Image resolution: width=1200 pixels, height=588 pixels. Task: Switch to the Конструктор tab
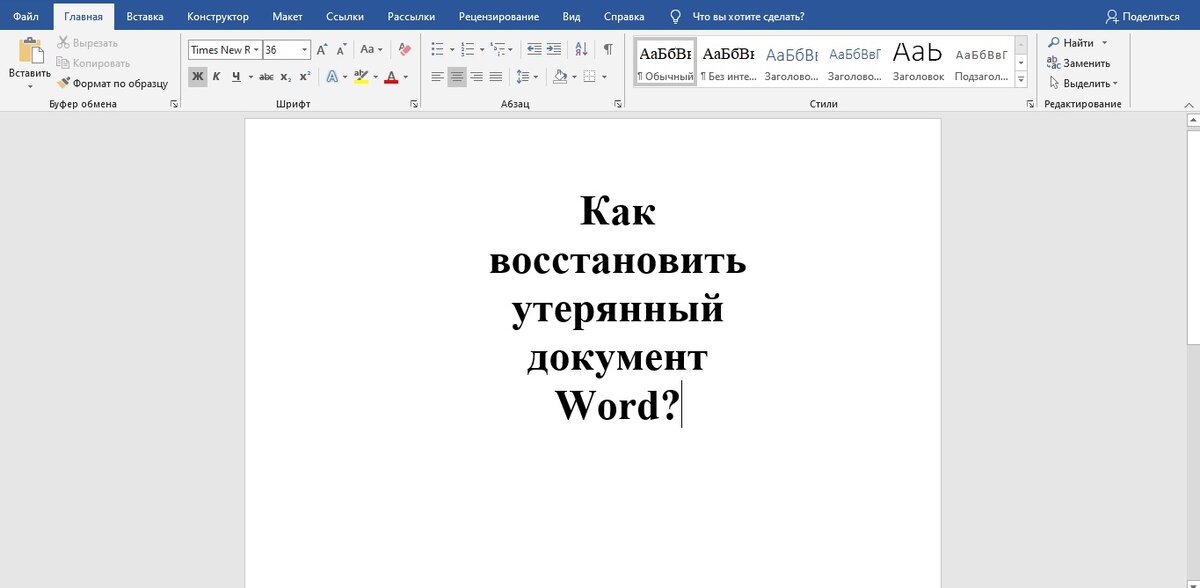[x=218, y=16]
